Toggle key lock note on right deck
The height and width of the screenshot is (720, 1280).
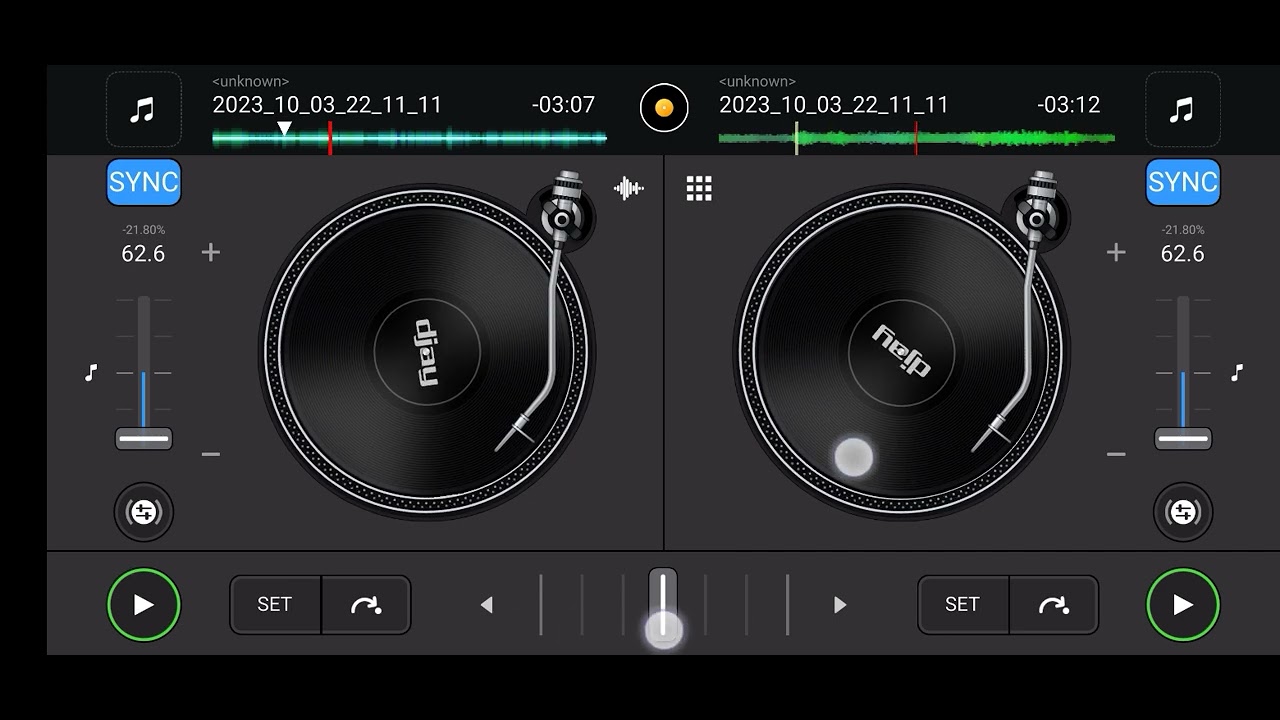[x=1237, y=373]
